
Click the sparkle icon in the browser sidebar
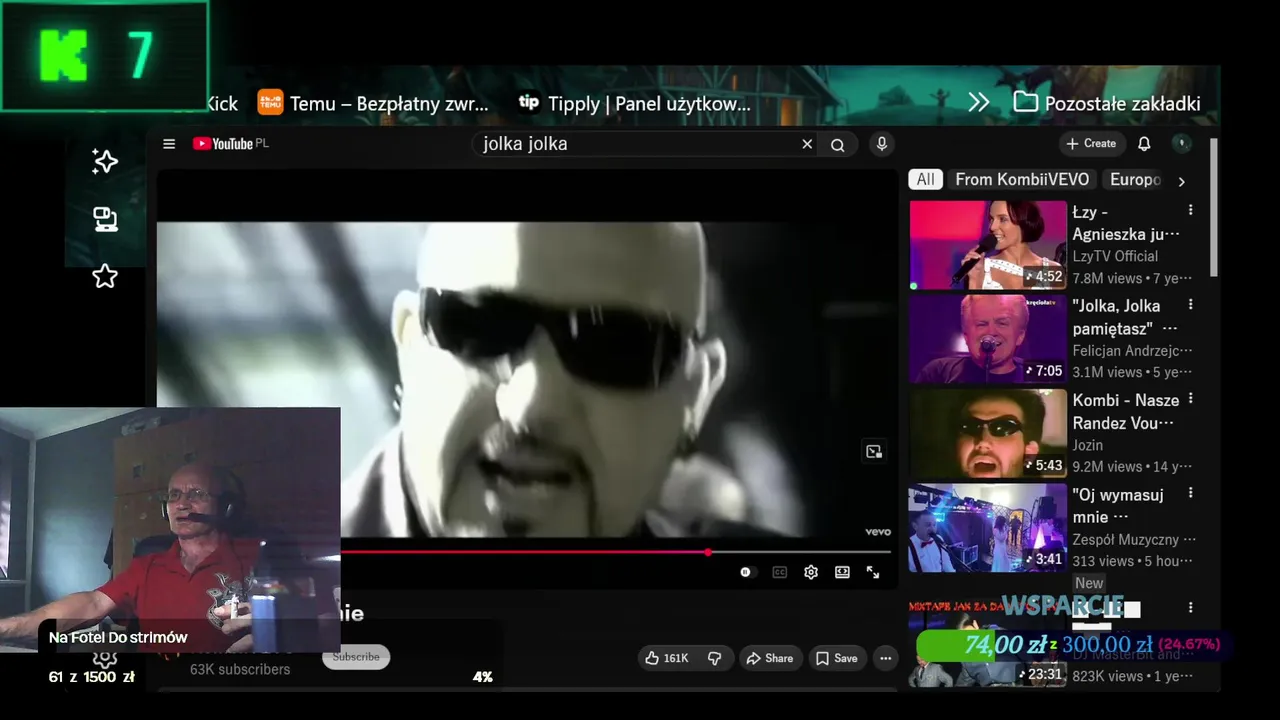click(105, 162)
